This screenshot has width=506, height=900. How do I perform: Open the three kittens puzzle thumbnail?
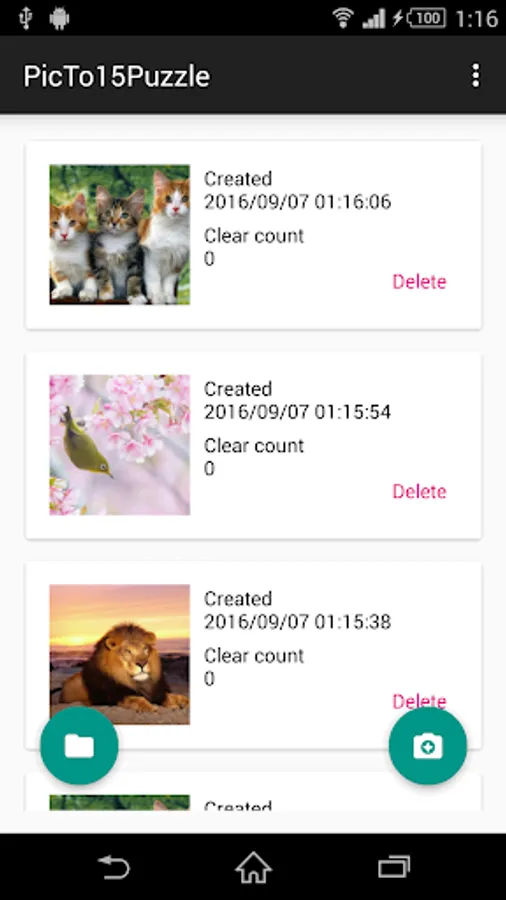[x=119, y=234]
